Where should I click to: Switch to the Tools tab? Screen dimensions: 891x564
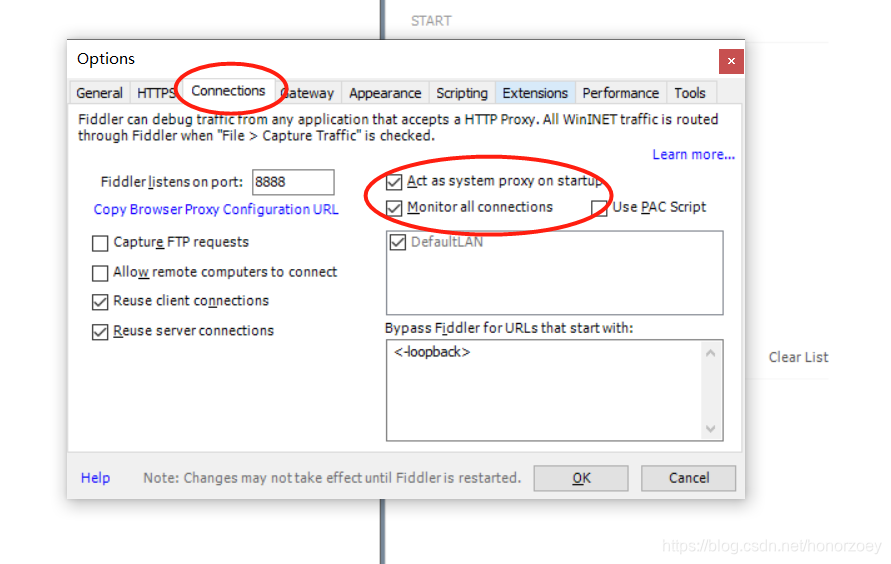(690, 93)
